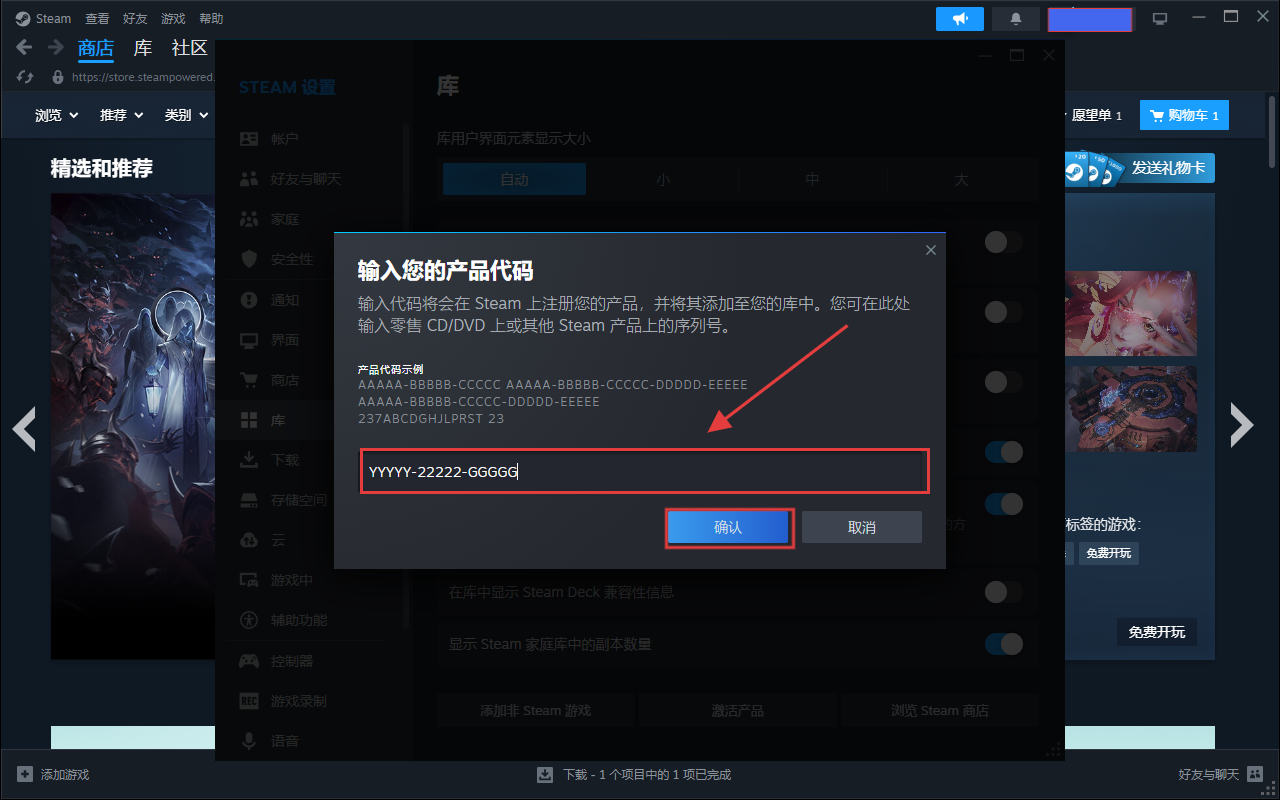Go forward with the right arrow icon
Viewport: 1280px width, 800px height.
[55, 47]
